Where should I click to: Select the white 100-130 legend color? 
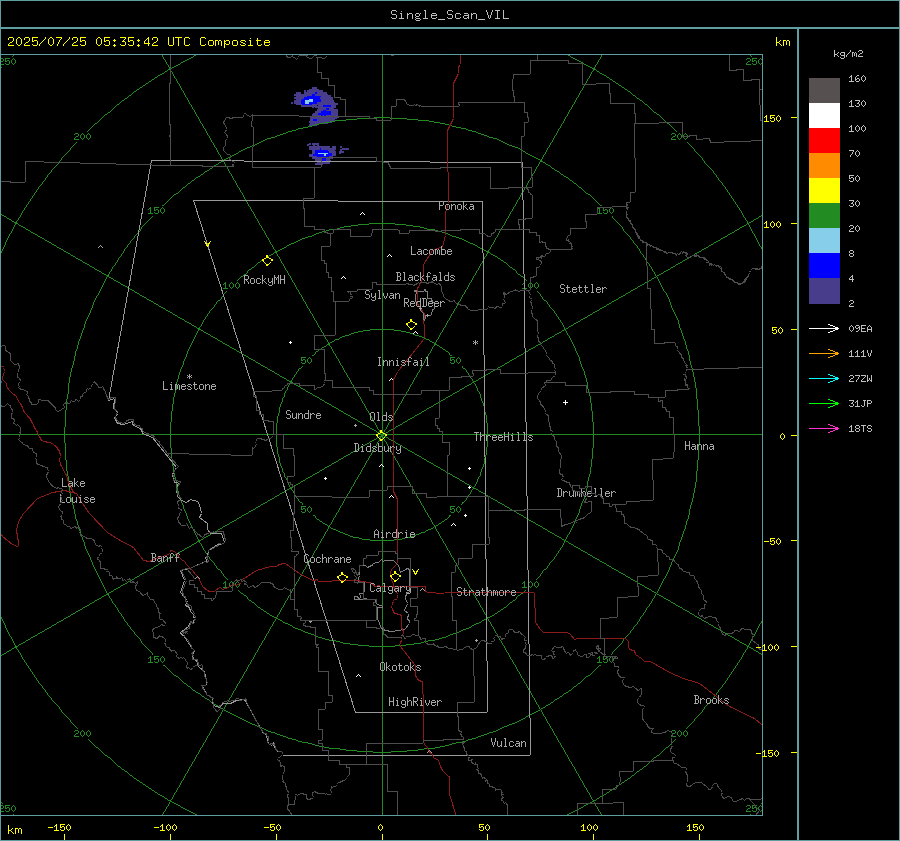pos(824,115)
